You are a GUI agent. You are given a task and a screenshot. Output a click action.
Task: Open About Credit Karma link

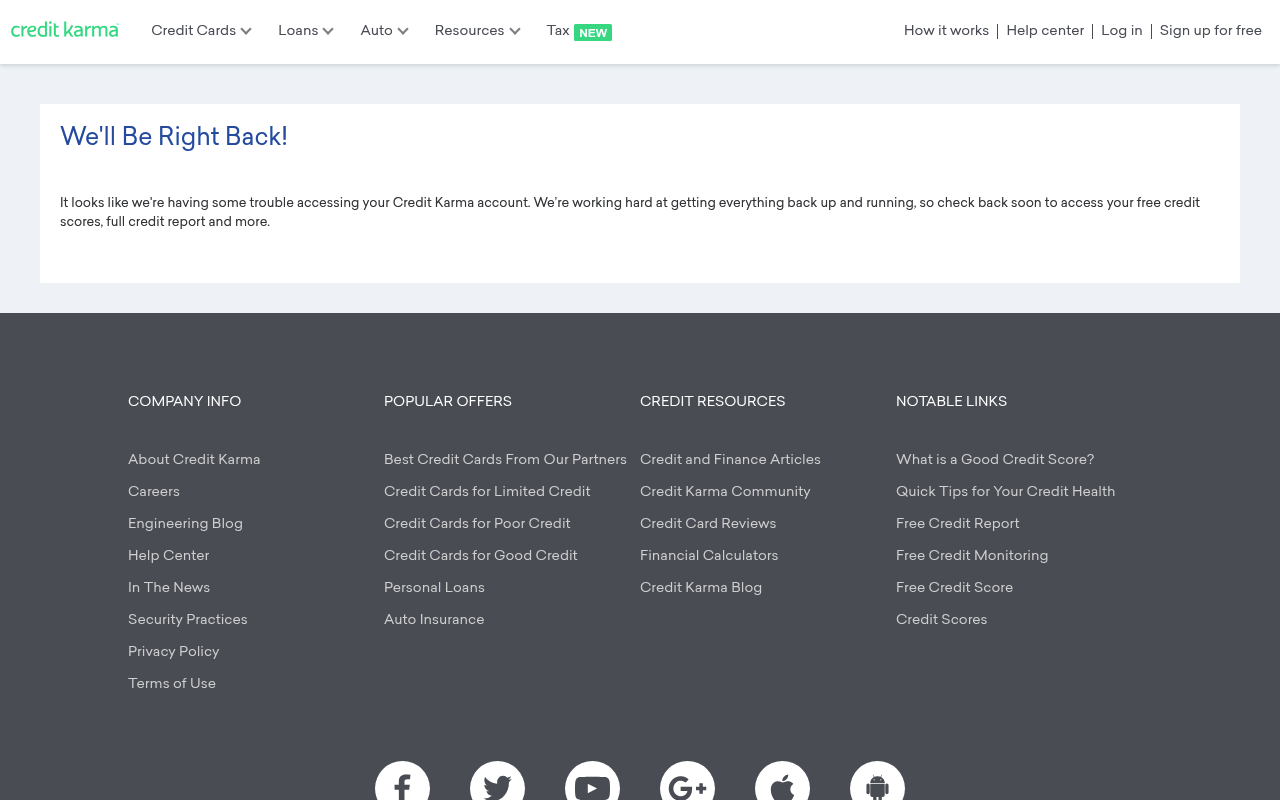(x=194, y=459)
